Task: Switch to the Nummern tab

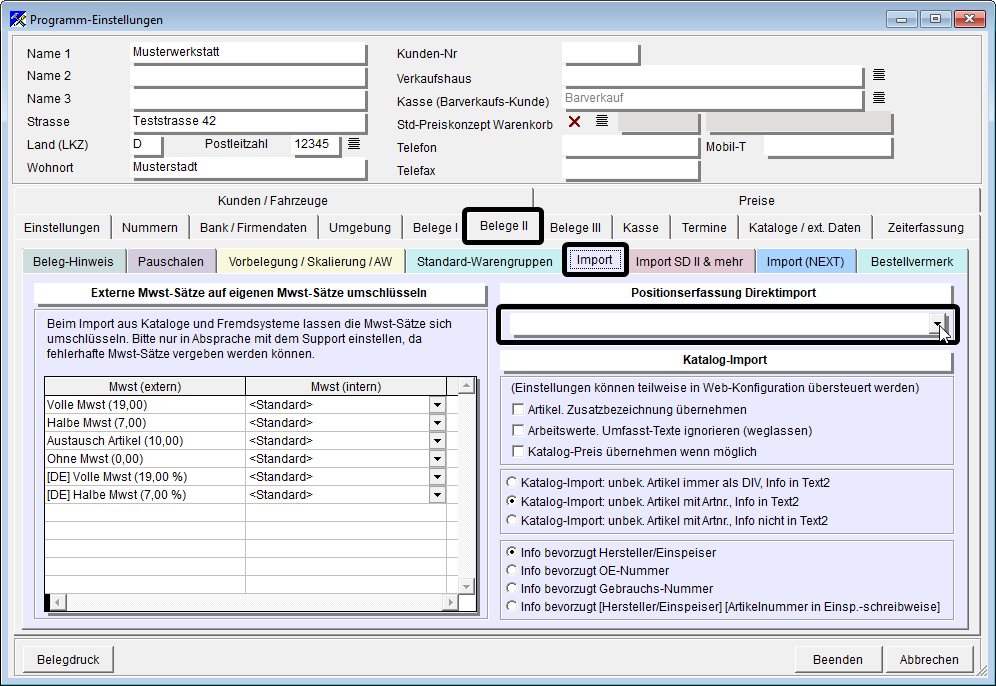Action: click(x=150, y=227)
